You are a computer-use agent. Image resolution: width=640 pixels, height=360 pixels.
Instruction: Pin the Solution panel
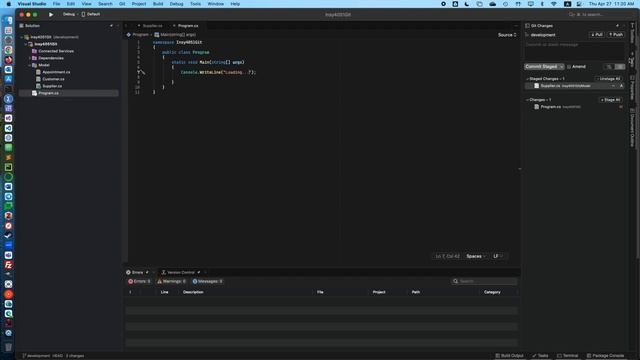click(111, 26)
